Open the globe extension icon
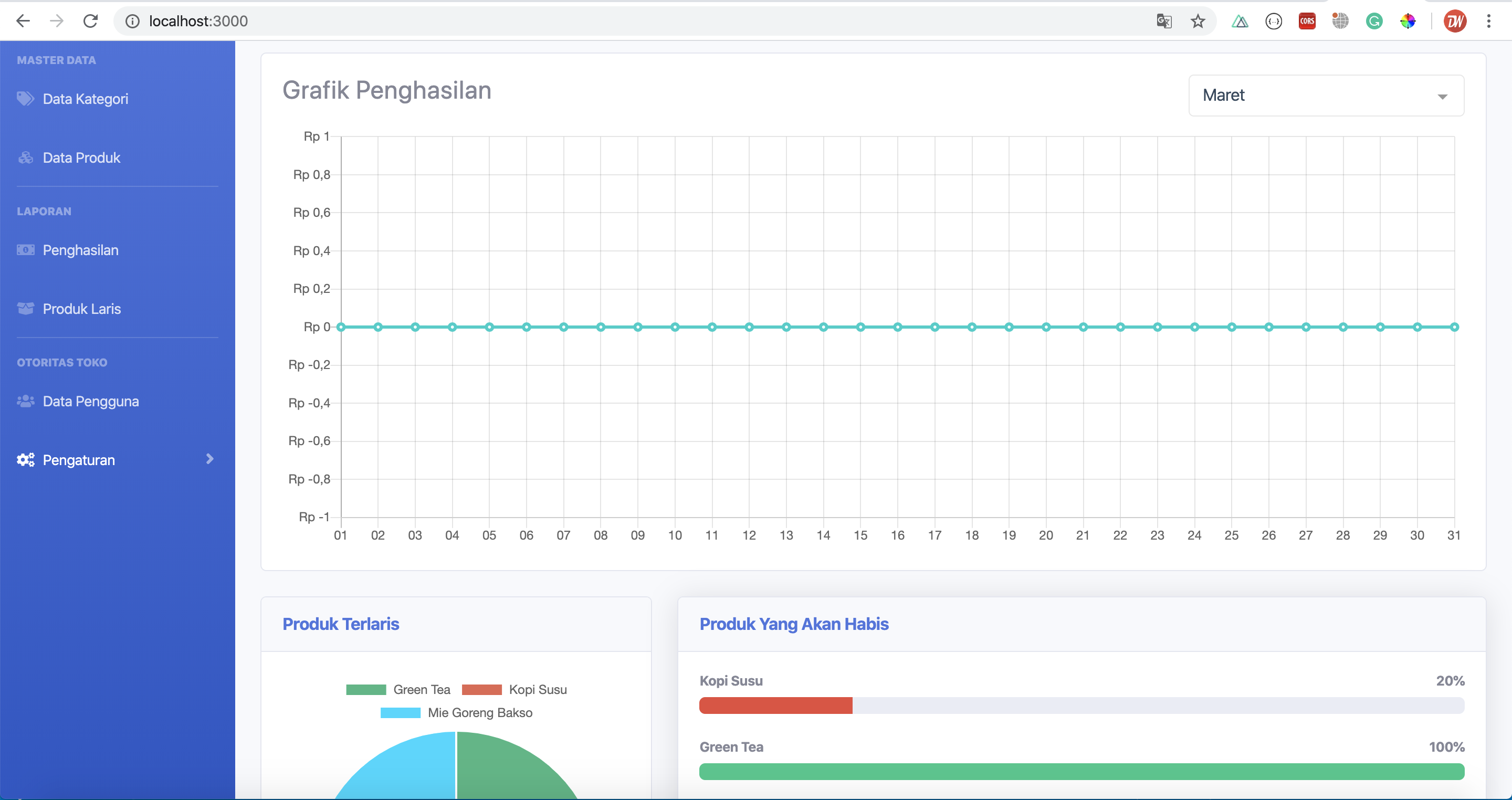The width and height of the screenshot is (1512, 800). [x=1341, y=21]
